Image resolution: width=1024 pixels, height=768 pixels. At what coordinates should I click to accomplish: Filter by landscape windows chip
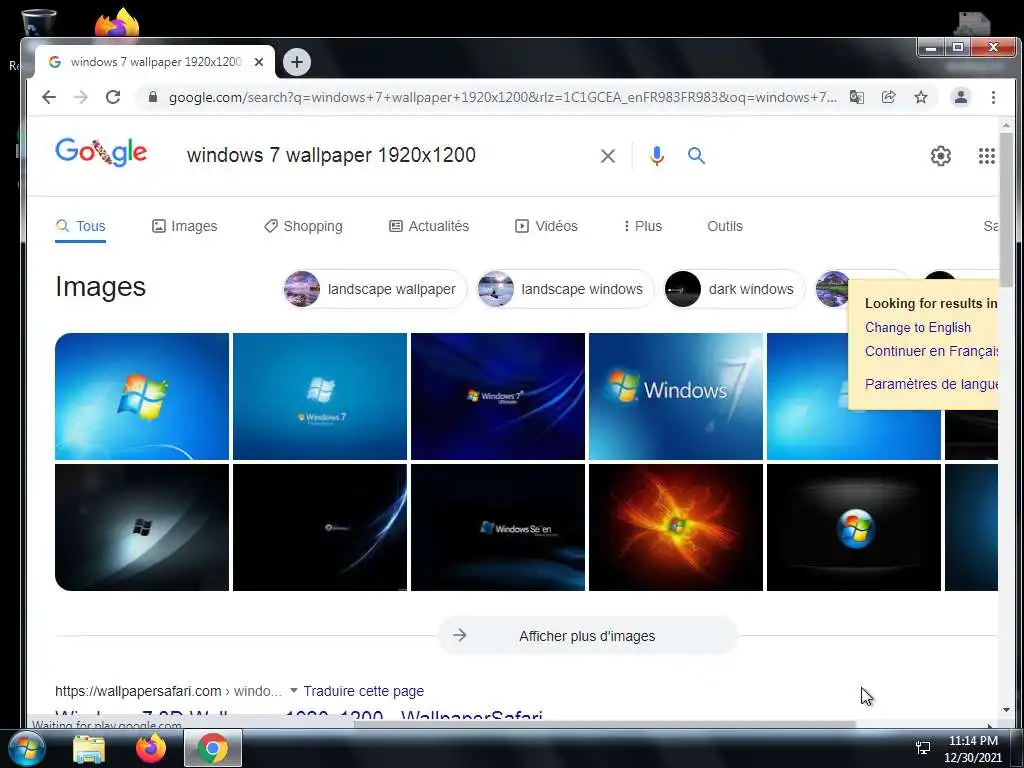565,289
